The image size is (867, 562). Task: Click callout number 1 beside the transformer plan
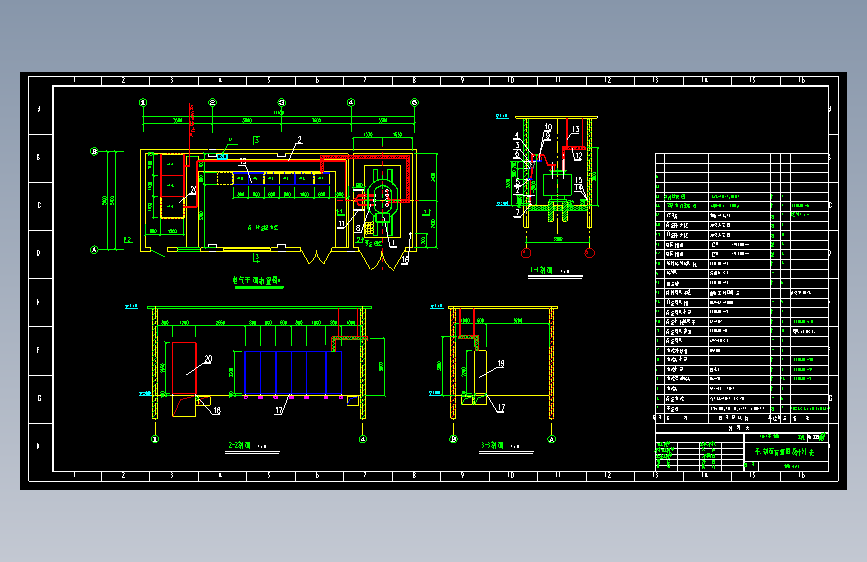coord(393,242)
